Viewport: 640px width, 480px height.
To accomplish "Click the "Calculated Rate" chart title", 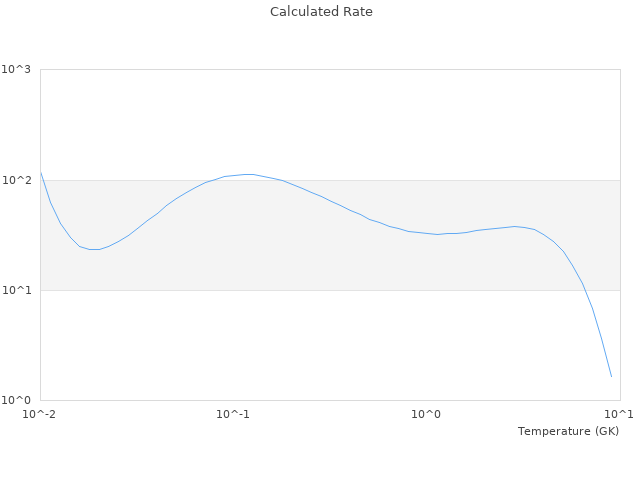I will pyautogui.click(x=321, y=12).
